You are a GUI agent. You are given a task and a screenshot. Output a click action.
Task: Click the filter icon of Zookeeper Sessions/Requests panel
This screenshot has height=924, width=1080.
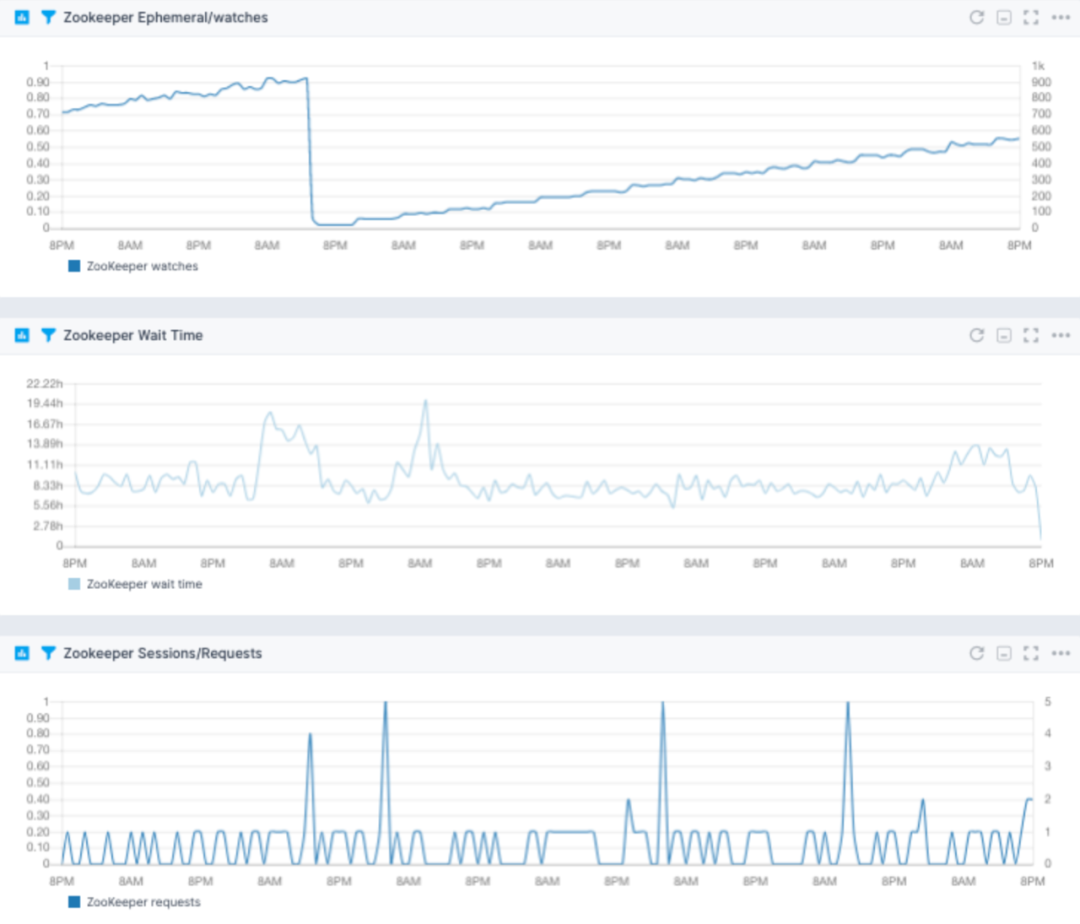click(x=48, y=653)
